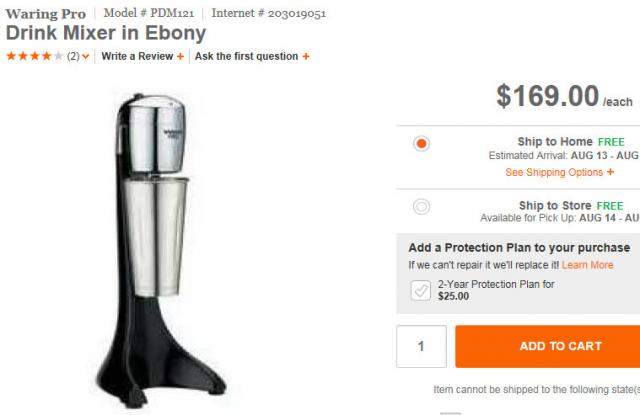Open the protection plan Learn More link
This screenshot has height=415, width=640.
pos(587,265)
